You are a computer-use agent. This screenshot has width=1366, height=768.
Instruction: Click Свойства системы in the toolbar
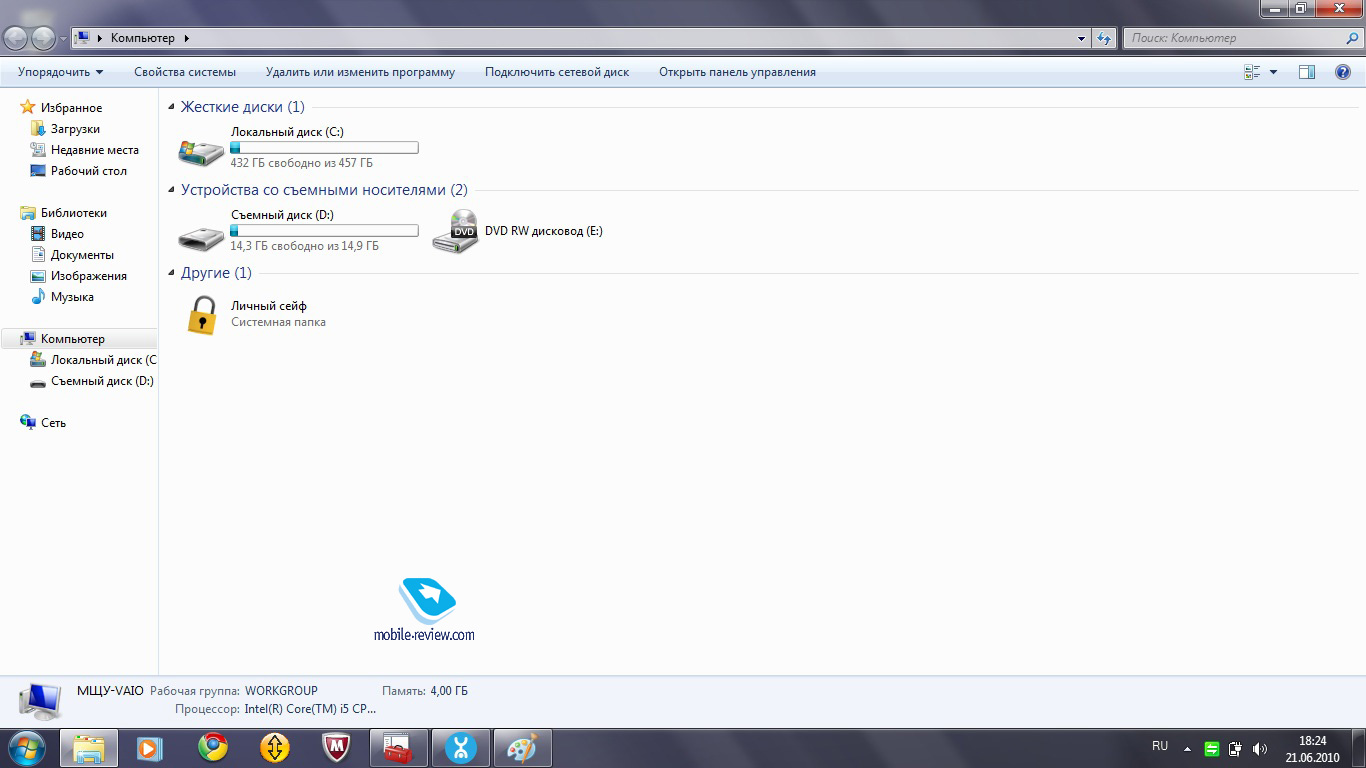pyautogui.click(x=185, y=72)
